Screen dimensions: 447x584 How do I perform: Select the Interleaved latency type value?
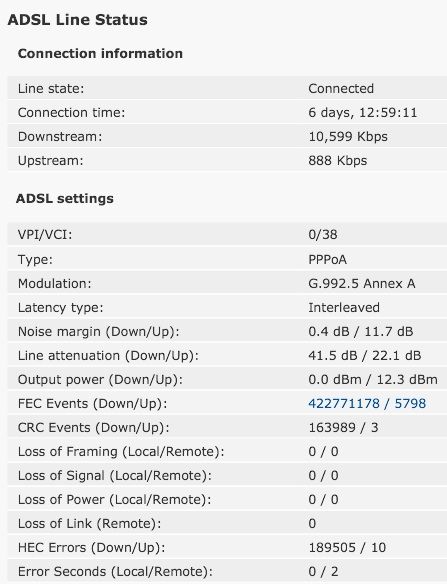coord(344,308)
